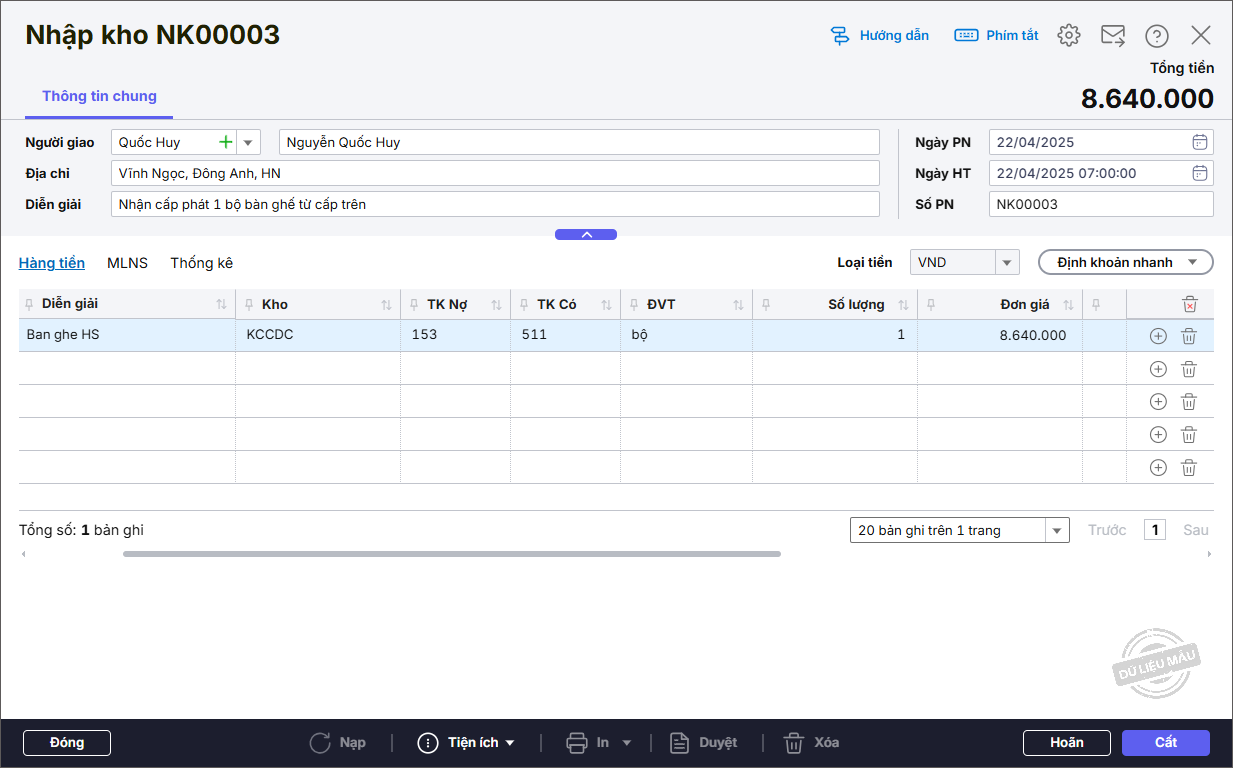Switch to the MLNS tab

point(127,263)
